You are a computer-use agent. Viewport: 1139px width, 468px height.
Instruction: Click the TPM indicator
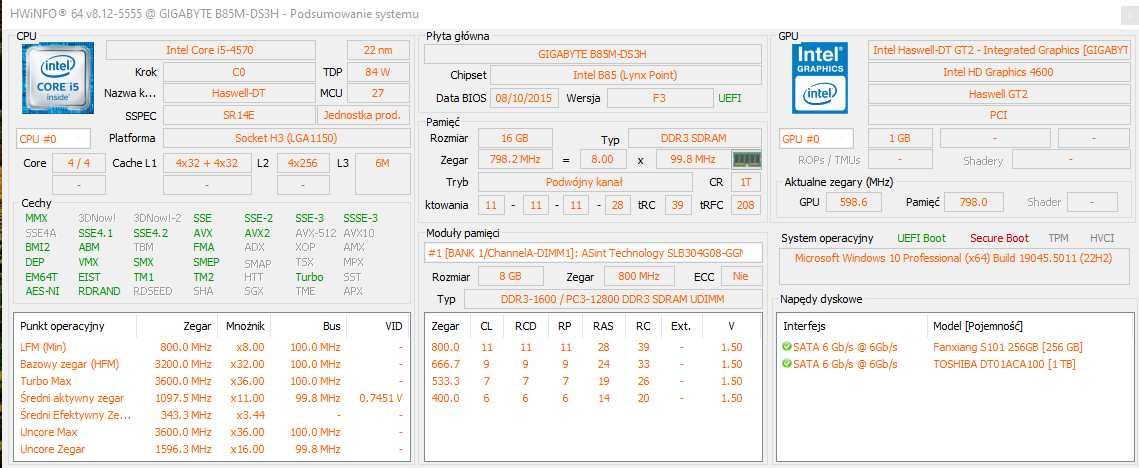(1058, 238)
